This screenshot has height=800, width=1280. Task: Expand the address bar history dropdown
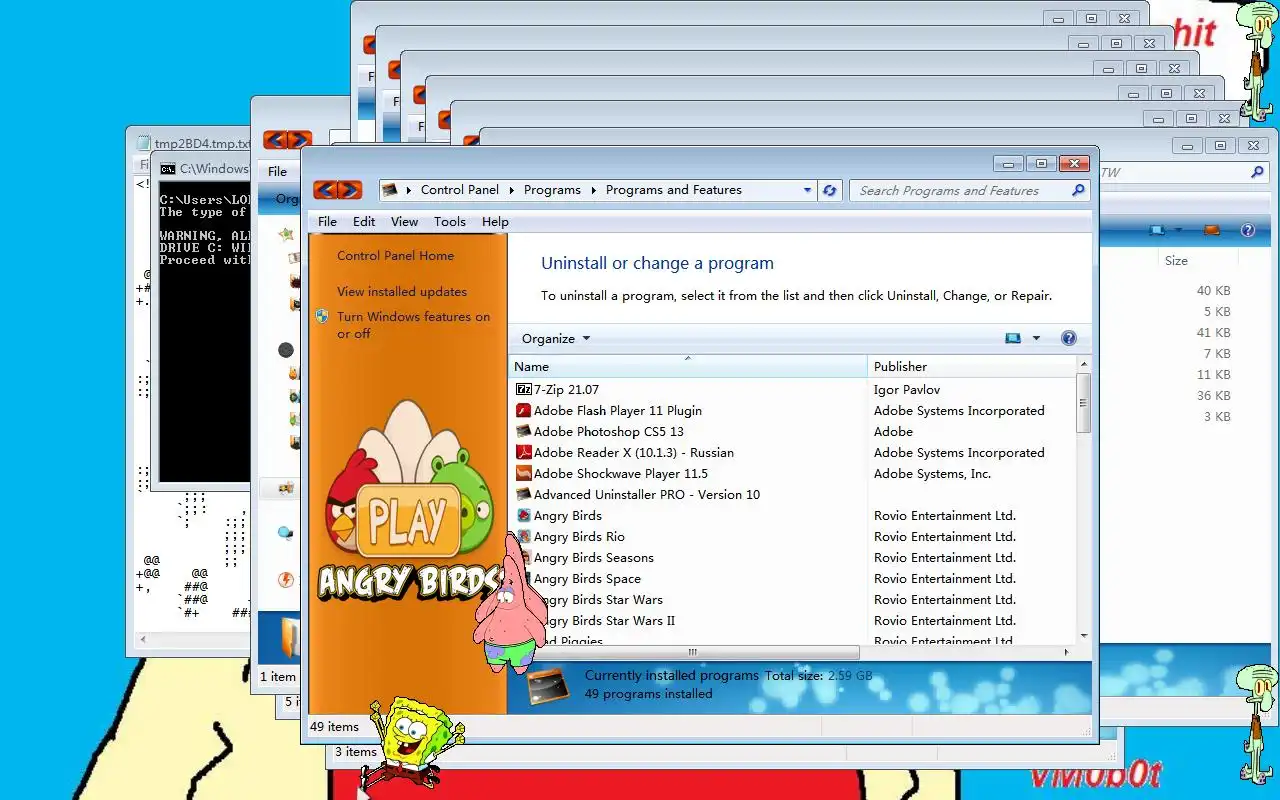[x=808, y=190]
